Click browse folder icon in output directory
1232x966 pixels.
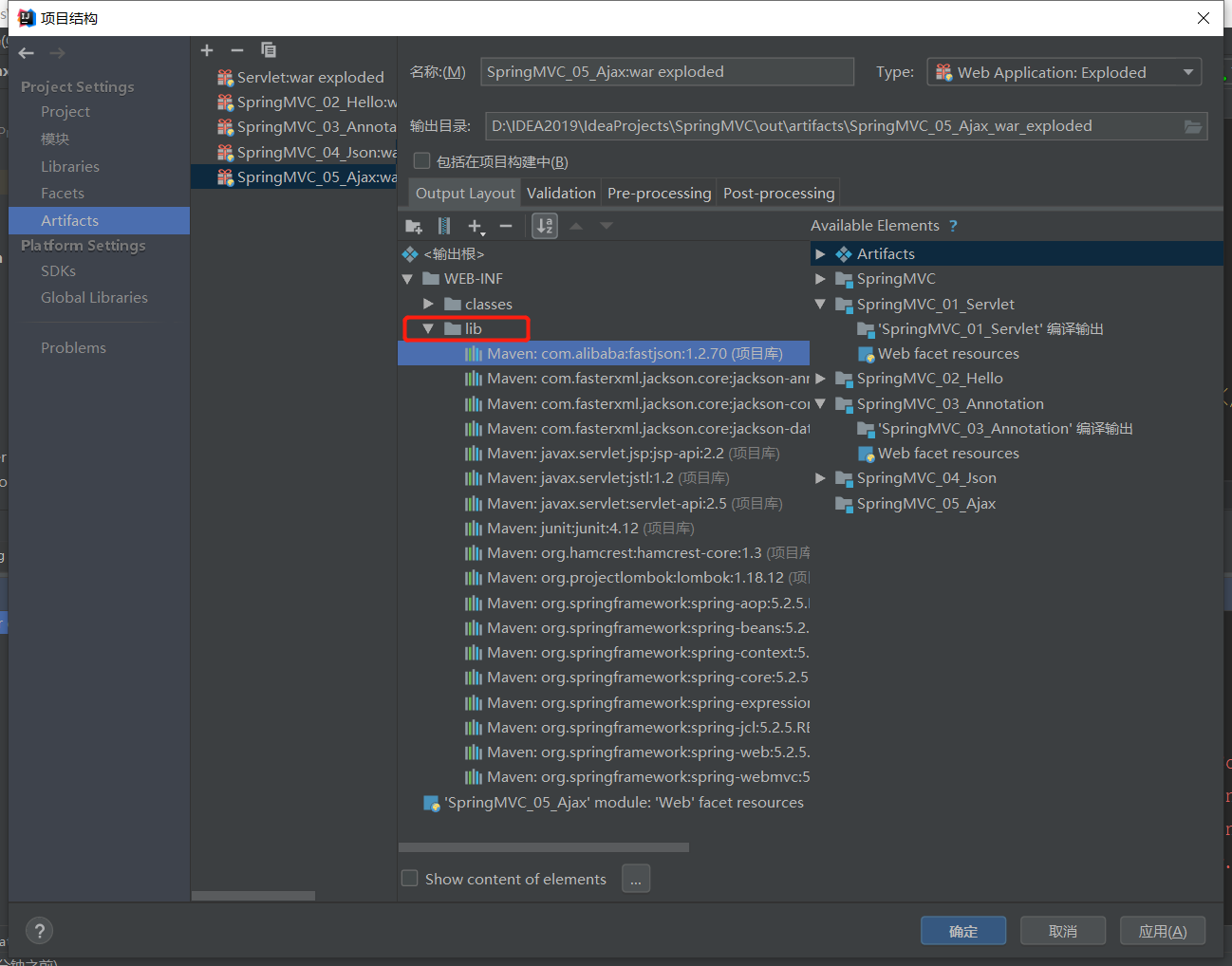pyautogui.click(x=1193, y=126)
